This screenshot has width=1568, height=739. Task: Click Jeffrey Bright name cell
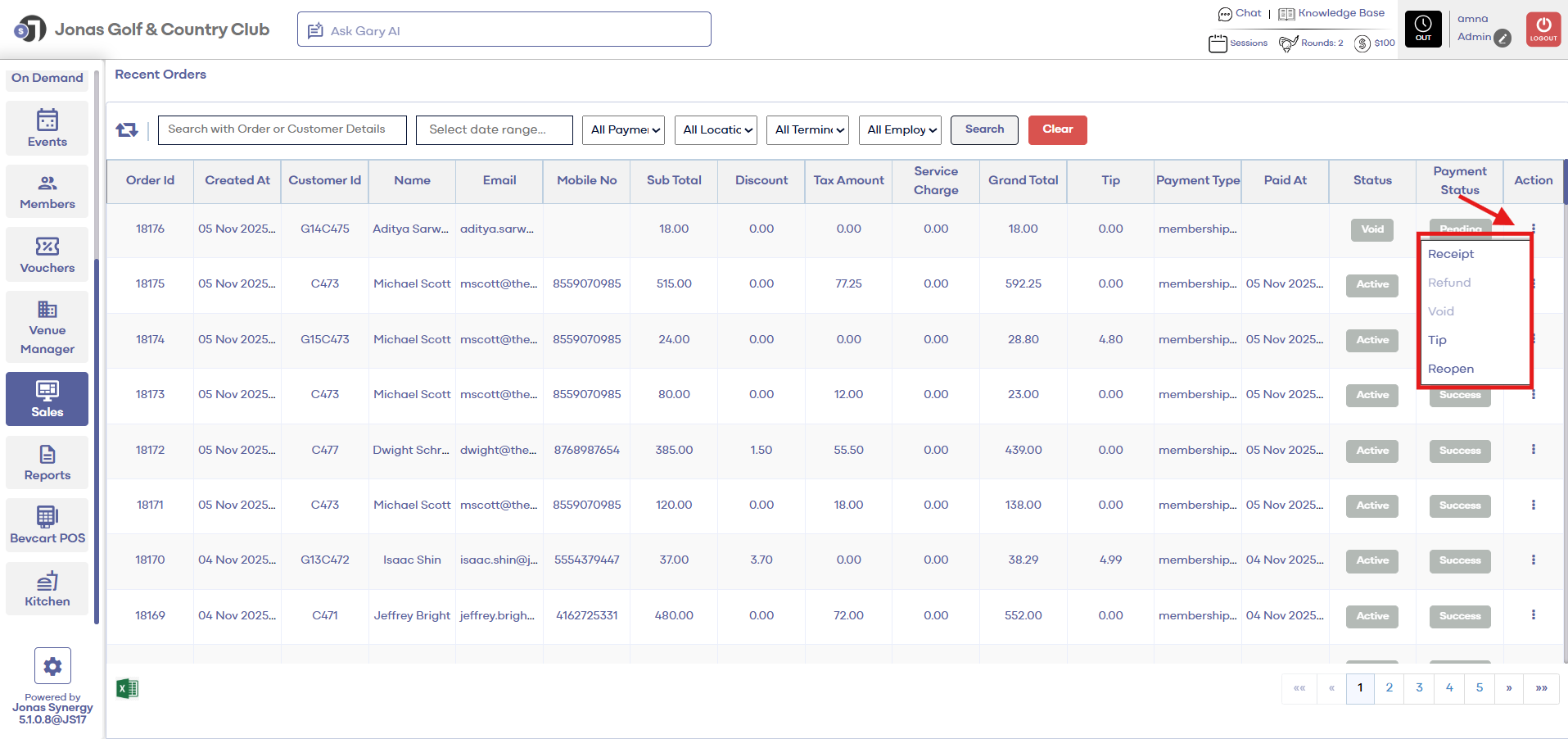point(412,615)
